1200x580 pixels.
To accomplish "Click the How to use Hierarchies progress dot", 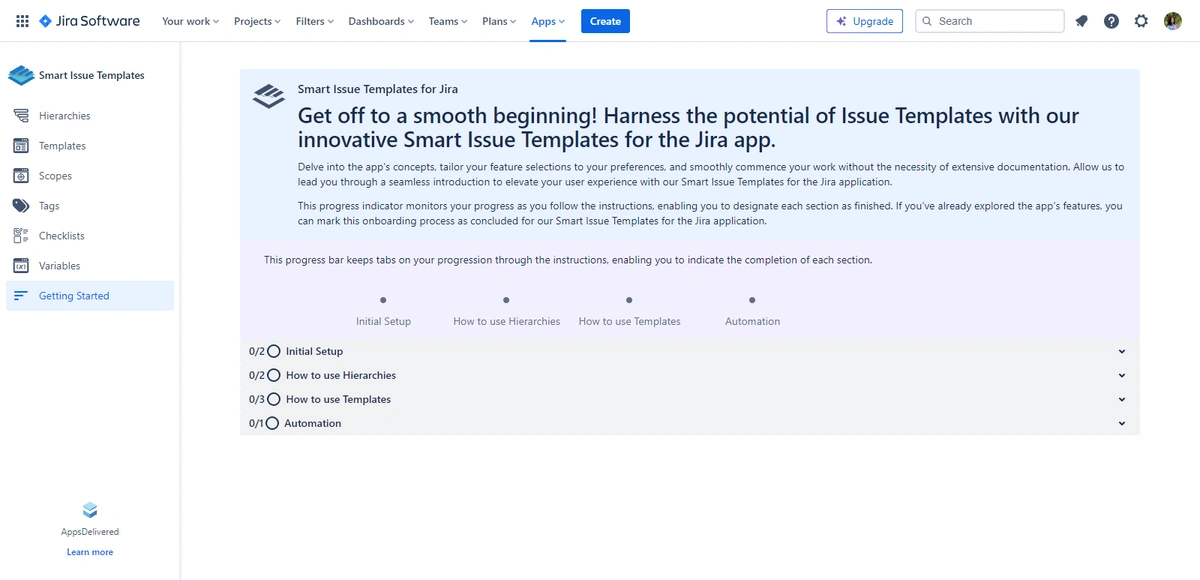I will click(x=506, y=300).
